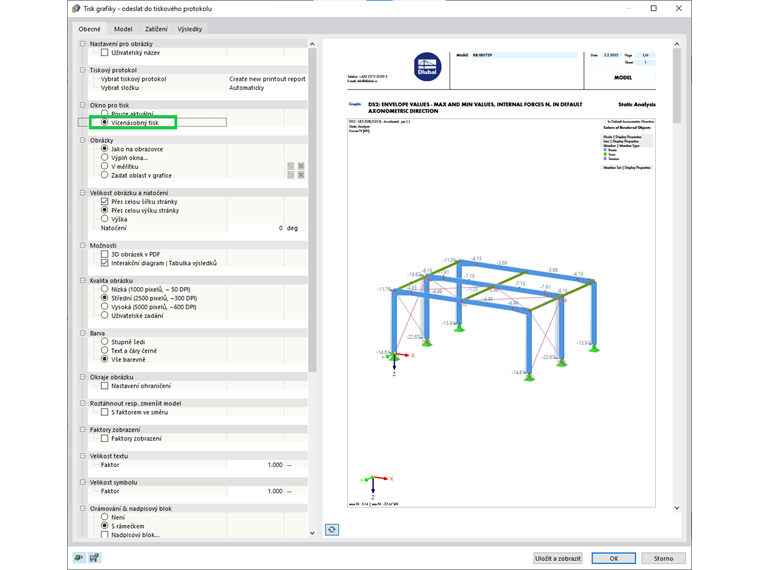Viewport: 760px width, 570px height.
Task: Click the refresh preview icon below the preview
Action: [332, 529]
